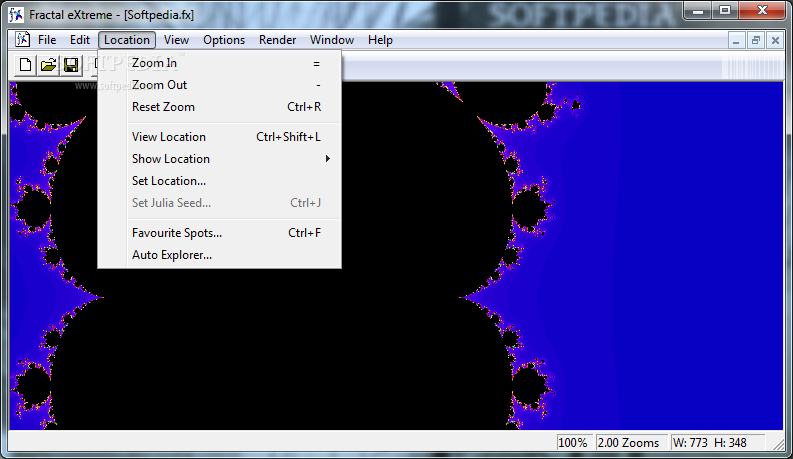Image resolution: width=793 pixels, height=459 pixels.
Task: Expand the Show Location submenu
Action: point(219,159)
